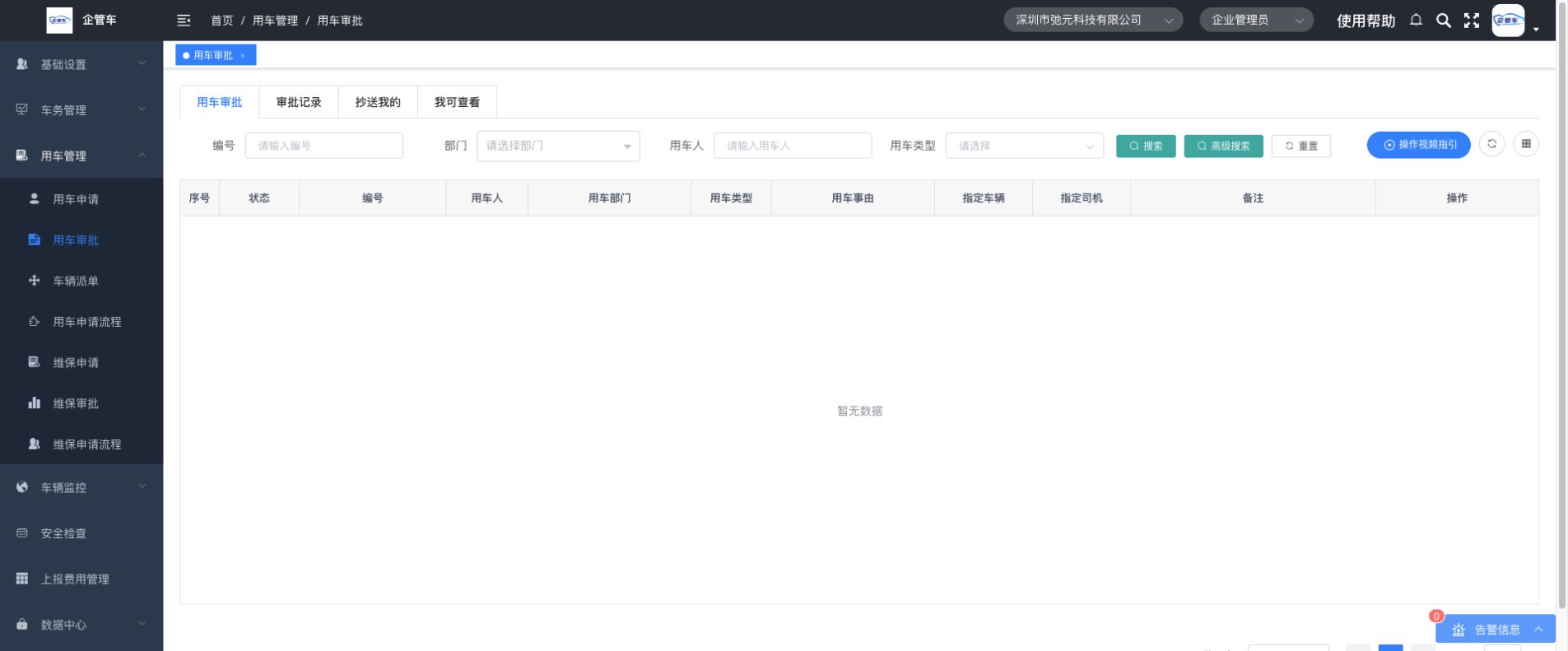Screen dimensions: 1568x651
Task: Focus the 用车人 input field
Action: pos(793,146)
